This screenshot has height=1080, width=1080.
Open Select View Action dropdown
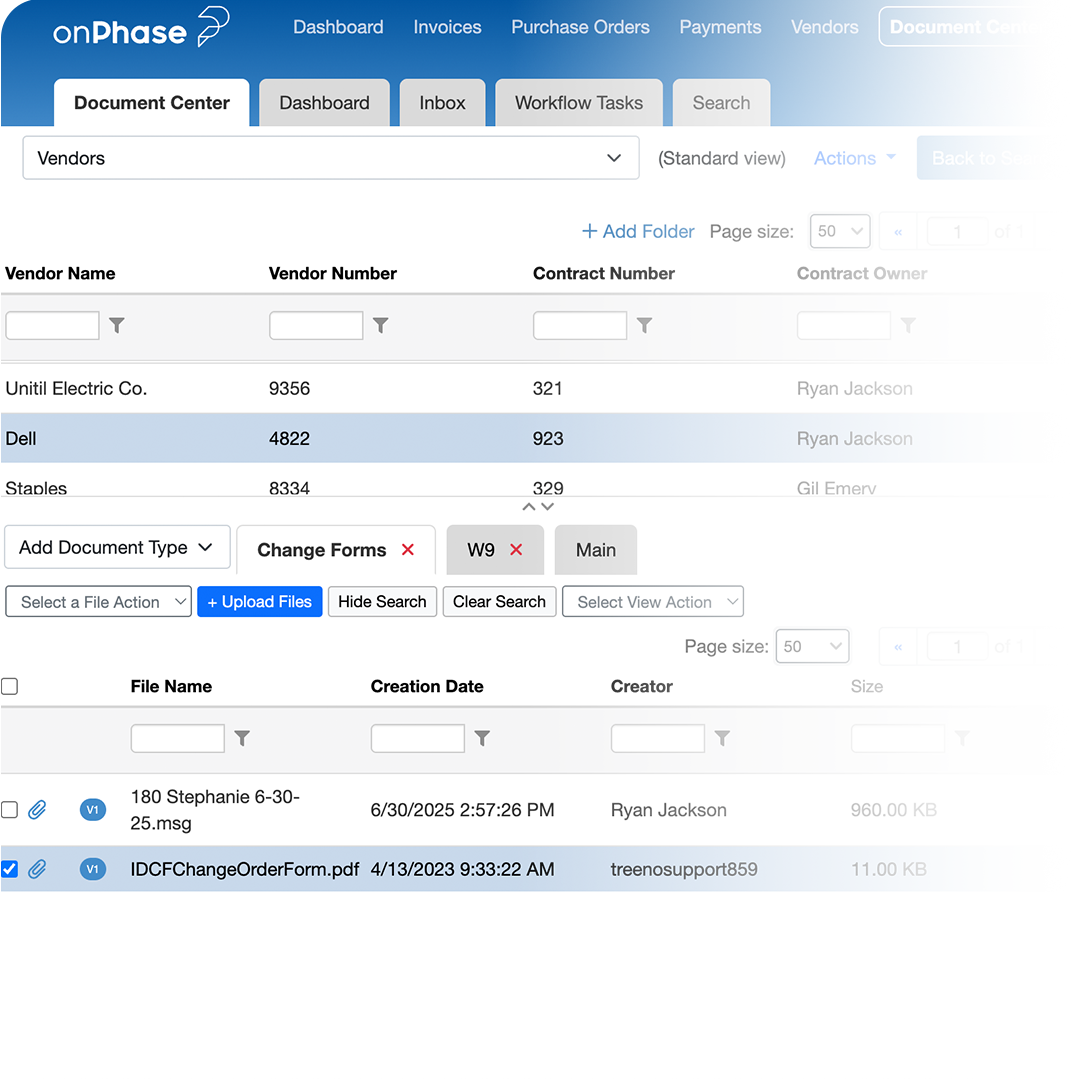point(653,602)
